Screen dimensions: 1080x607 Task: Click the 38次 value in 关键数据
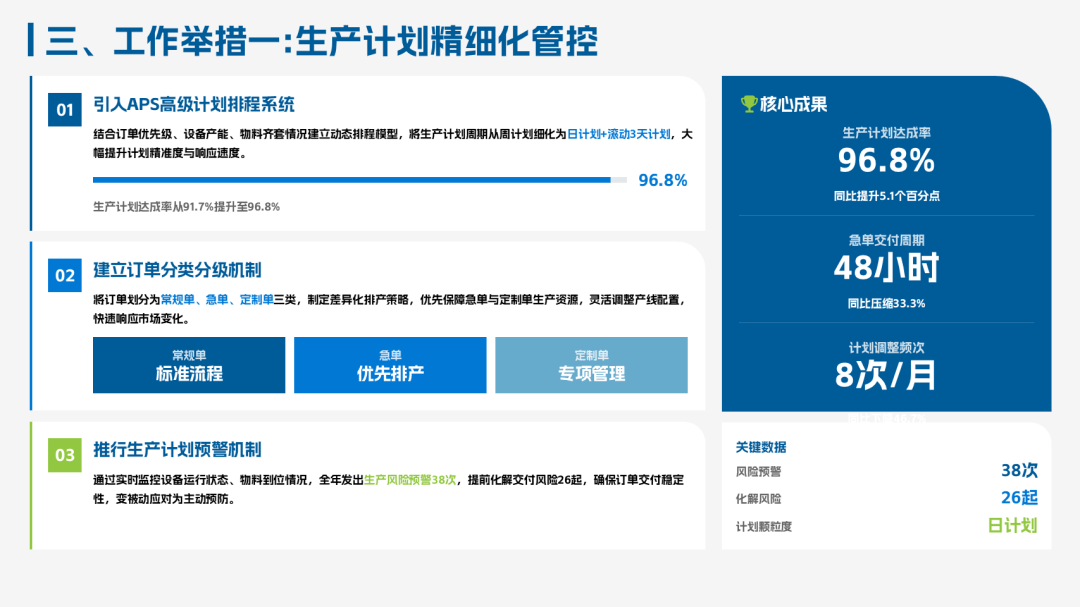1019,471
